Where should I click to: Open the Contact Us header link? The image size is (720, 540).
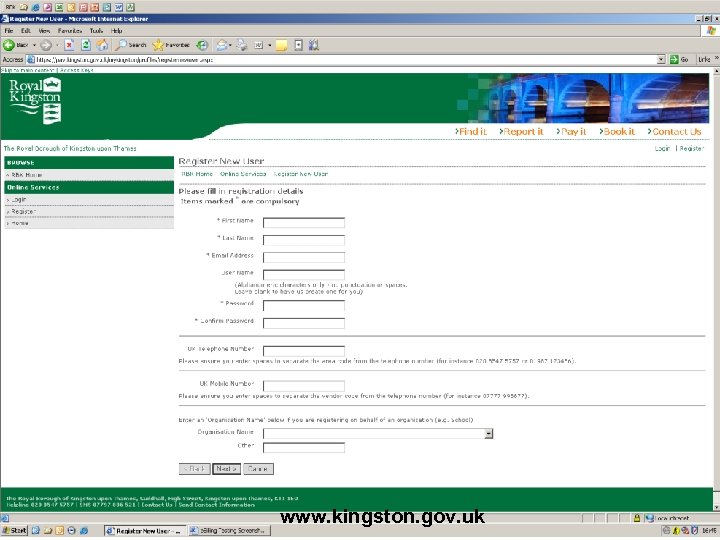675,131
